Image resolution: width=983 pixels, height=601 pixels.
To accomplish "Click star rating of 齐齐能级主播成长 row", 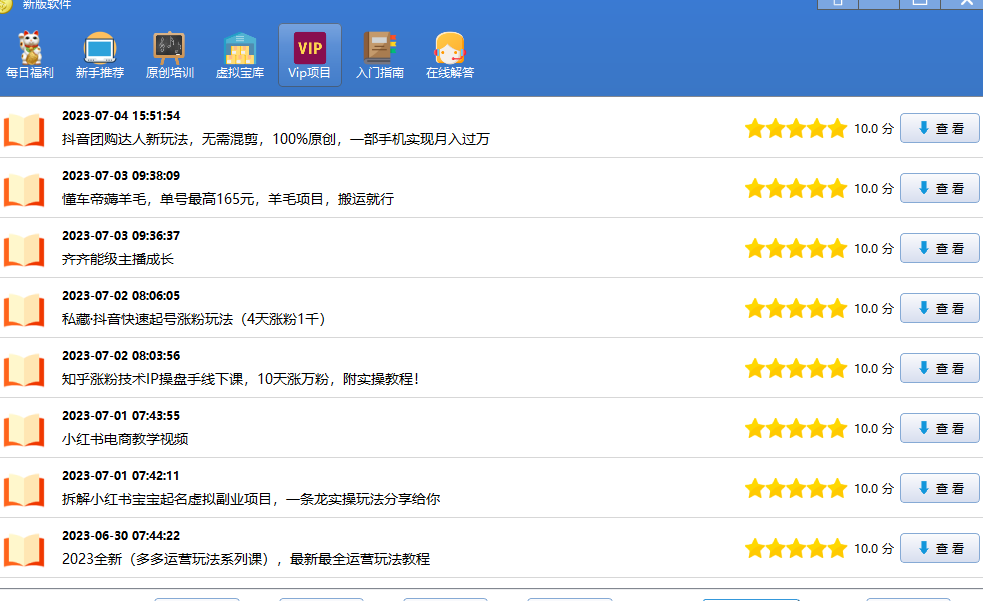I will tap(796, 249).
